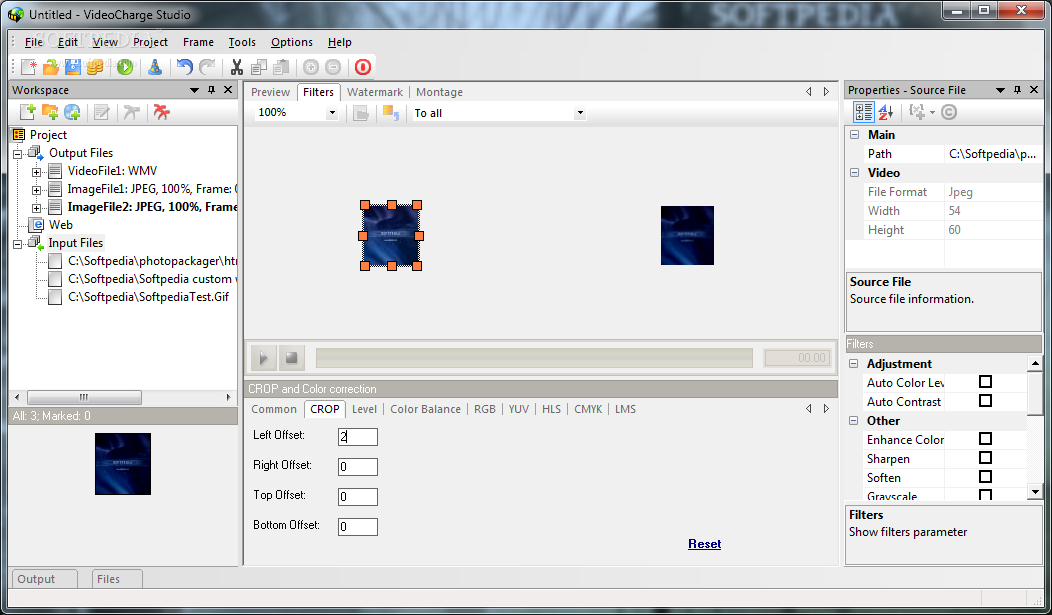
Task: Undo the last action
Action: pos(185,67)
